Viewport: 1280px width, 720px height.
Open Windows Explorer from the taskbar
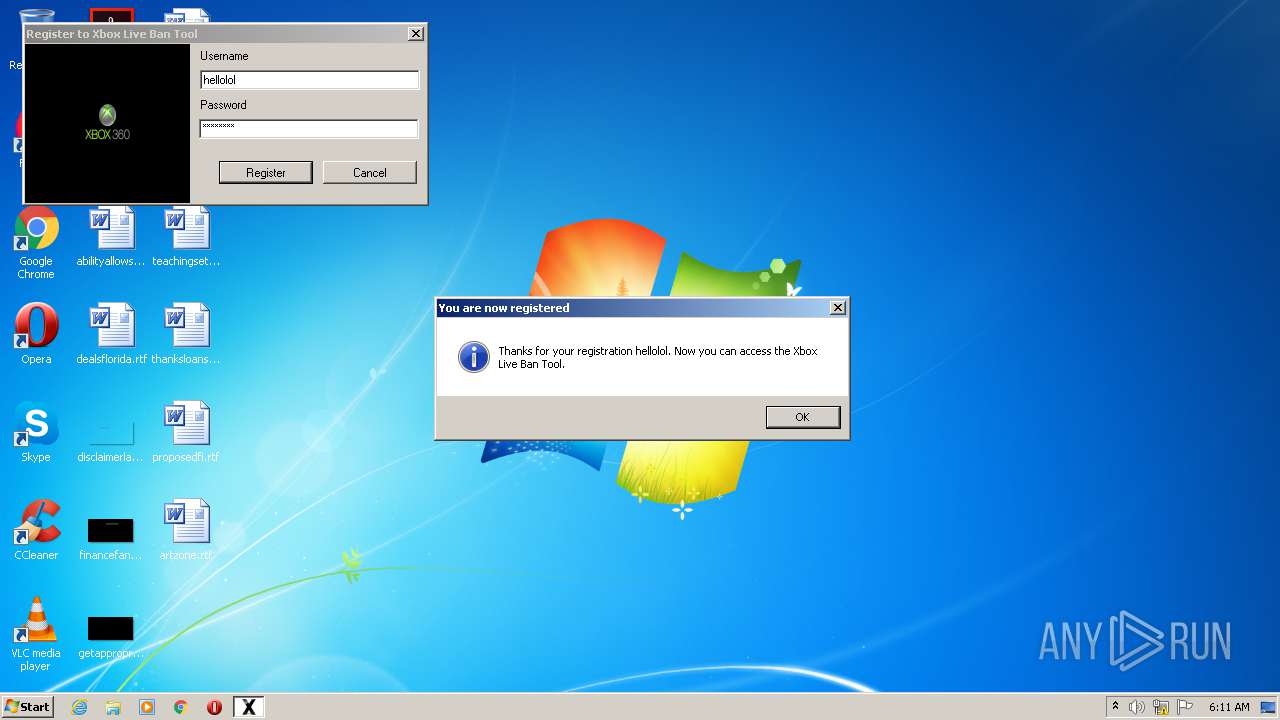pos(113,707)
